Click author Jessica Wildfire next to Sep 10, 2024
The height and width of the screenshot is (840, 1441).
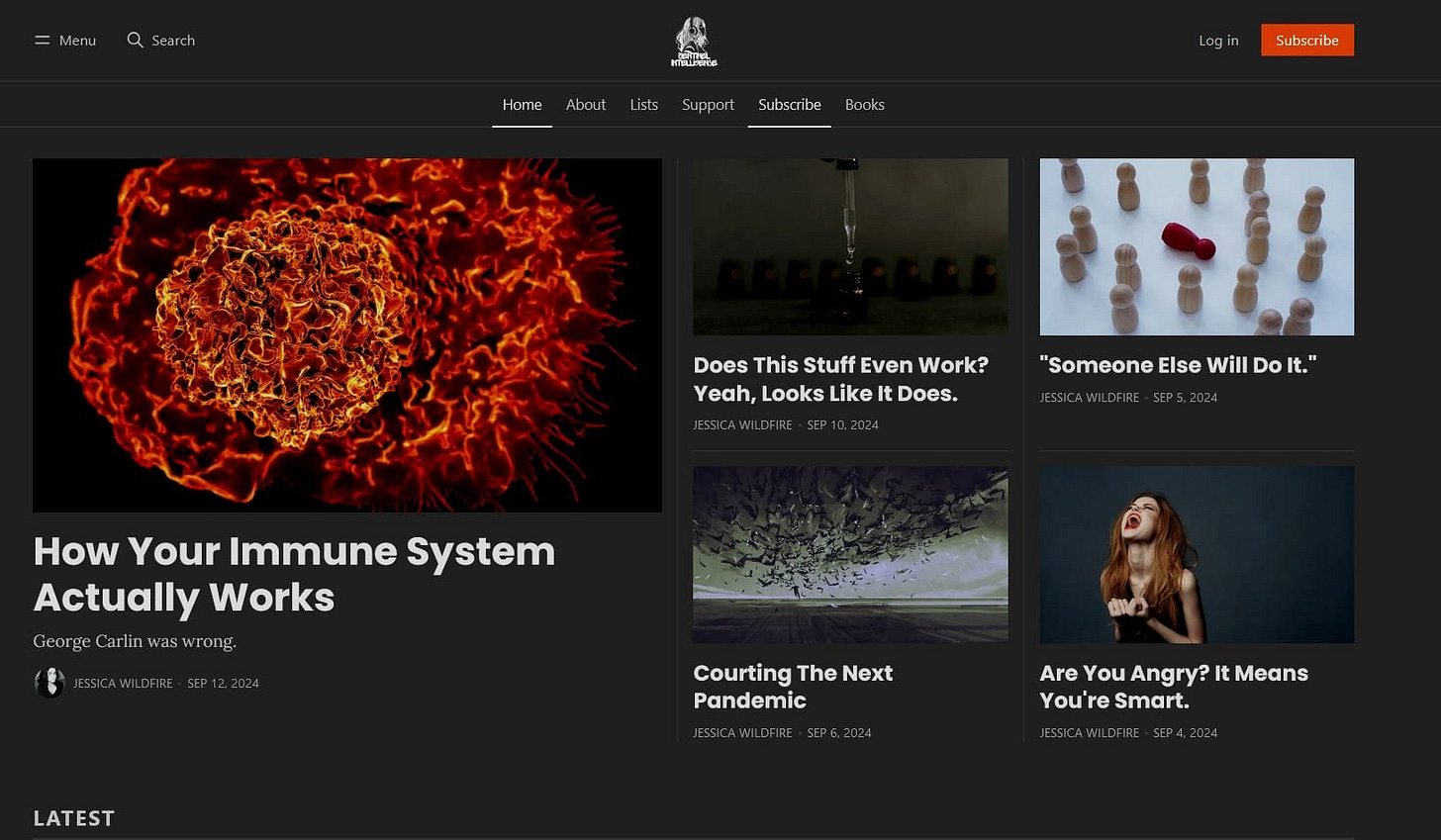click(743, 425)
